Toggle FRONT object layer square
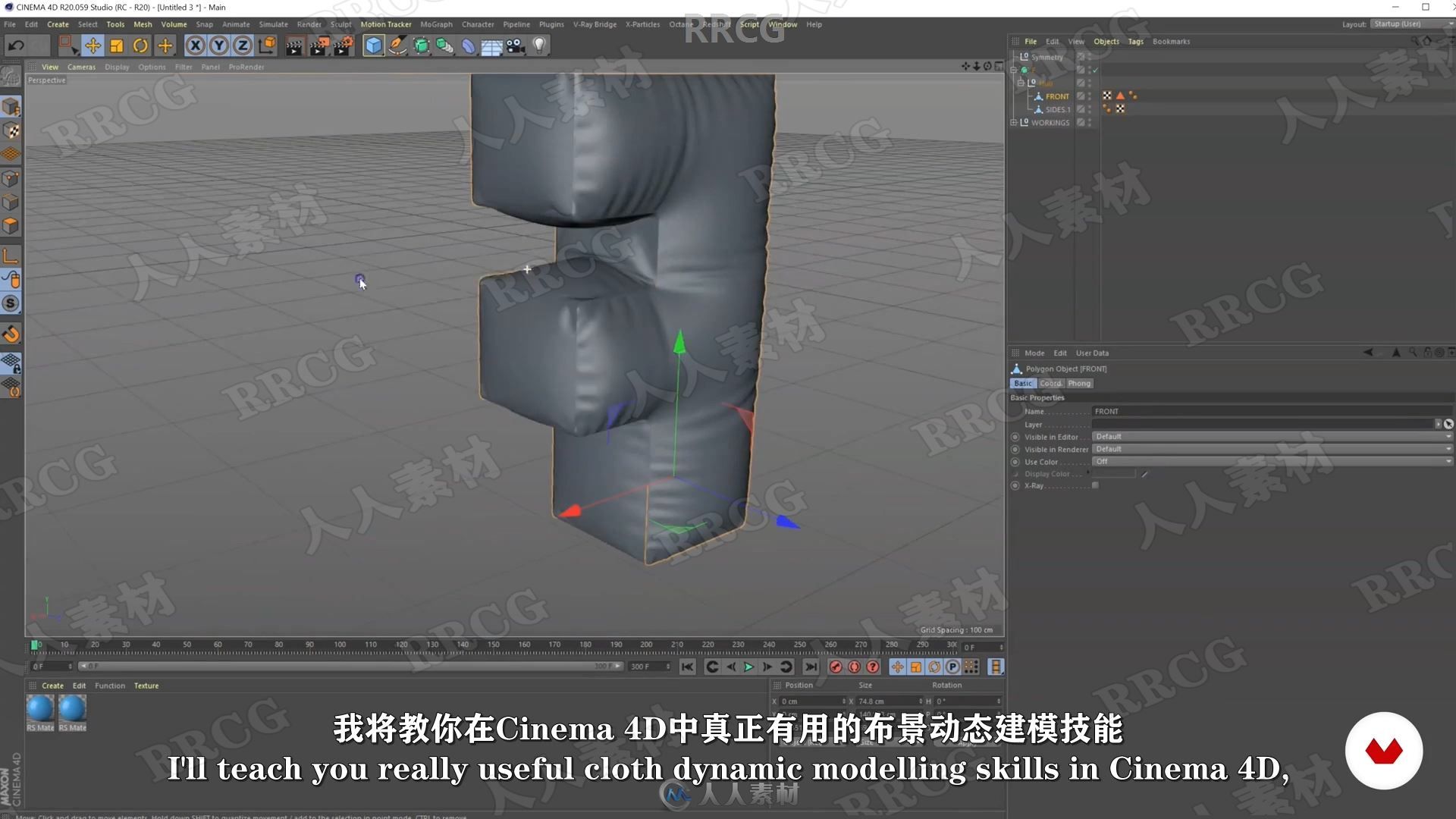This screenshot has width=1456, height=819. pos(1081,96)
